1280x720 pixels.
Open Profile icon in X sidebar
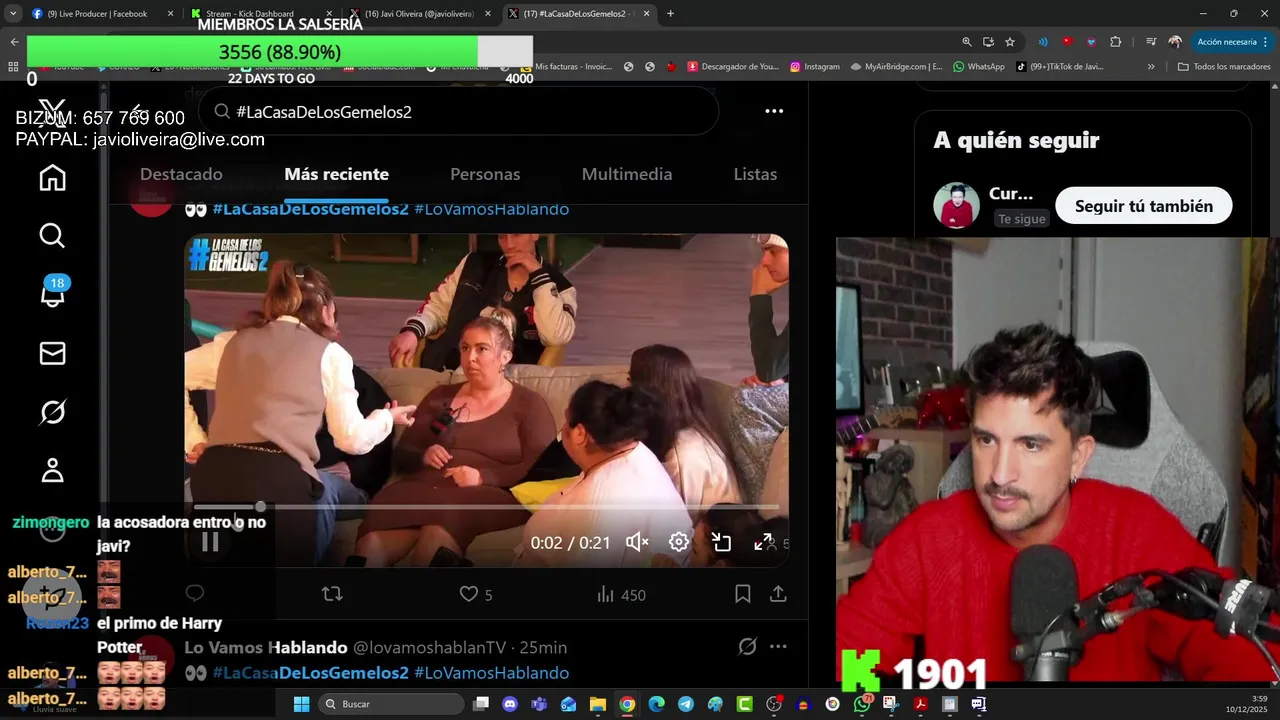point(52,470)
